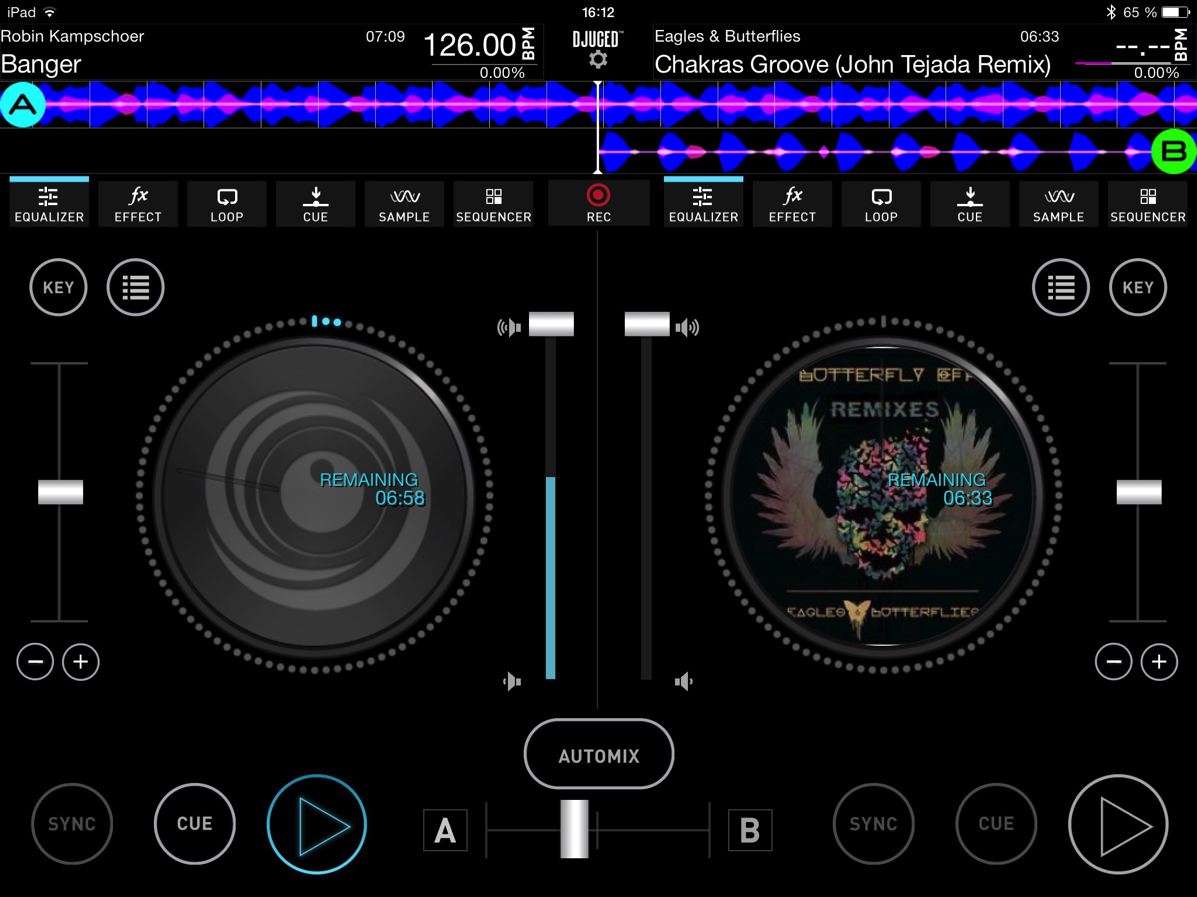The width and height of the screenshot is (1197, 897).
Task: Switch to the deck B LOOP panel
Action: click(x=881, y=203)
